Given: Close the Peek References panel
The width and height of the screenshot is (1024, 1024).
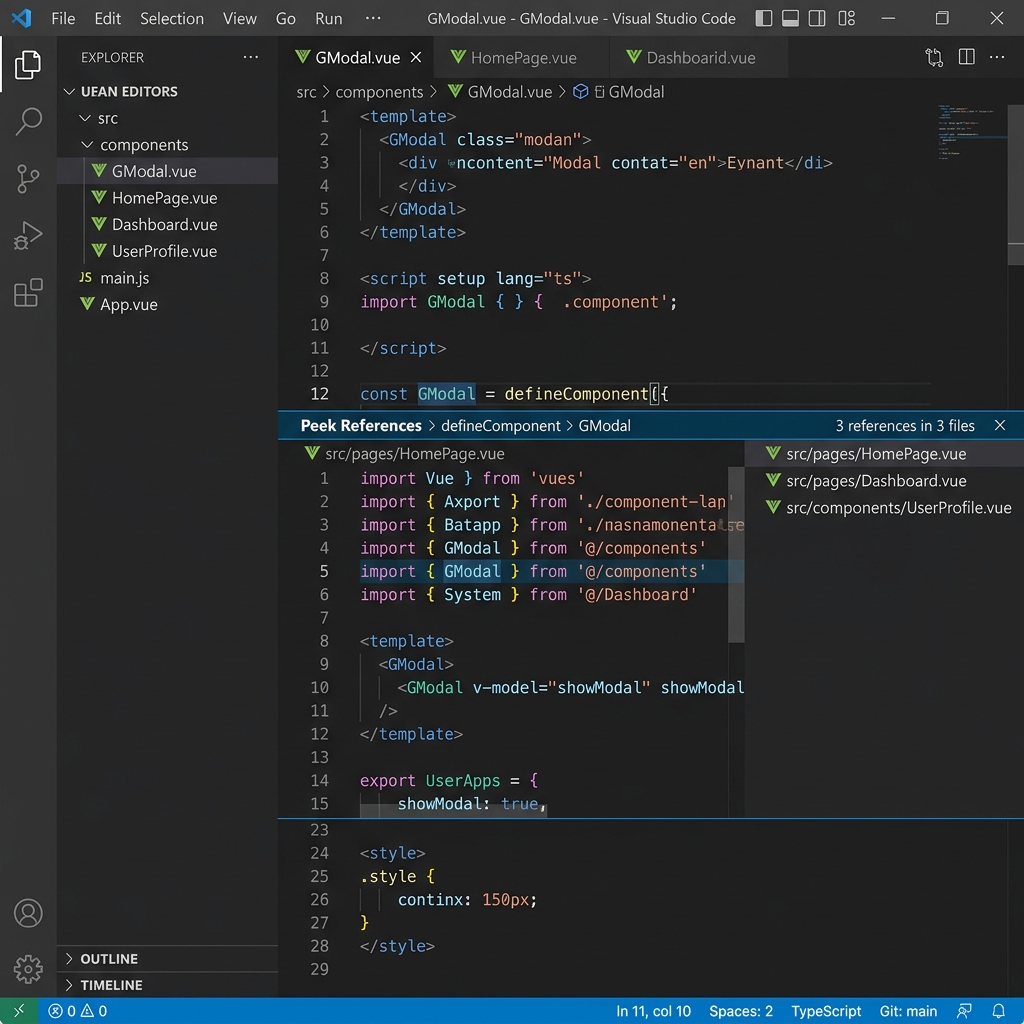Looking at the screenshot, I should (x=1000, y=426).
